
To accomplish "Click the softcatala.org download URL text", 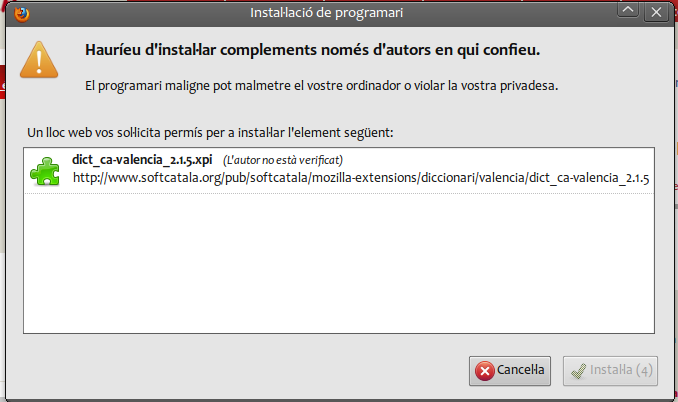I will click(361, 178).
